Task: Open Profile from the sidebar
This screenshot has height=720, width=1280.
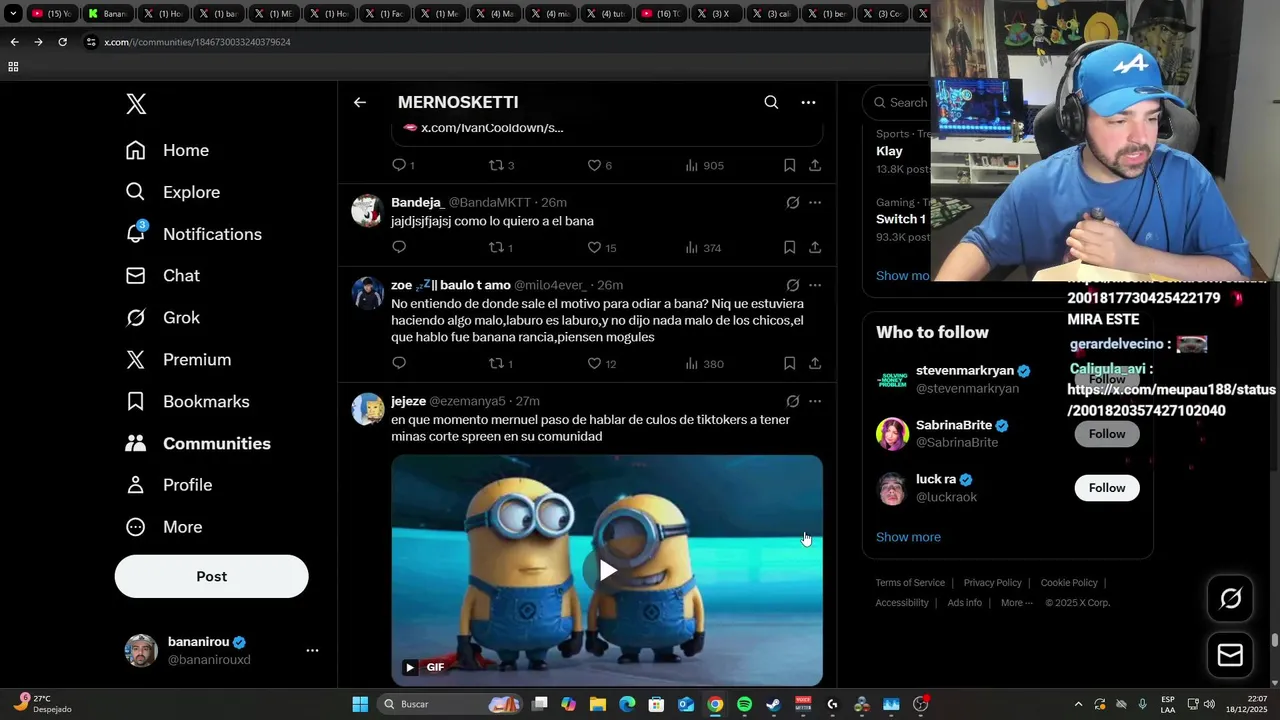Action: pos(168,485)
